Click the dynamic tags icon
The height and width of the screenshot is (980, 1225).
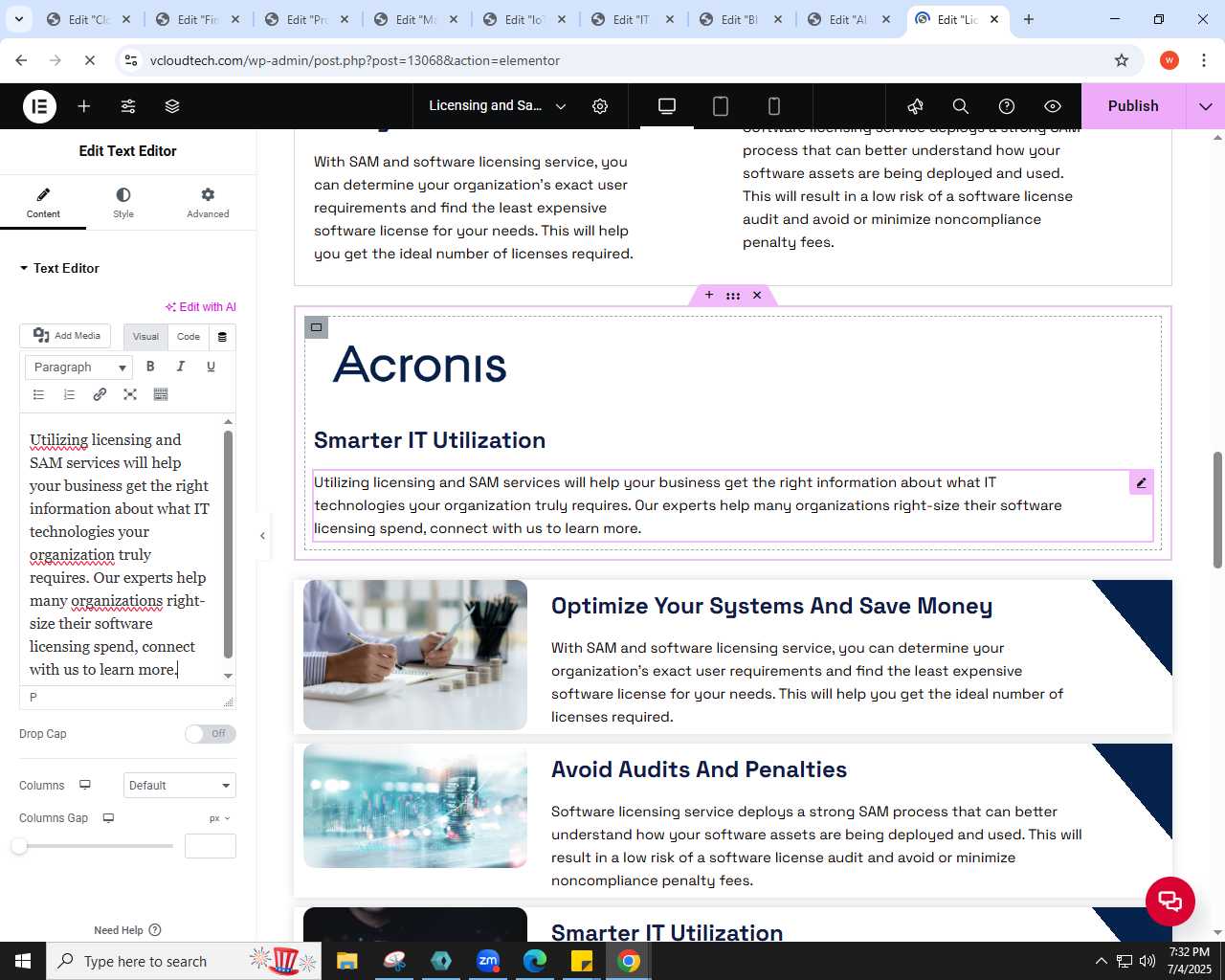pos(222,337)
